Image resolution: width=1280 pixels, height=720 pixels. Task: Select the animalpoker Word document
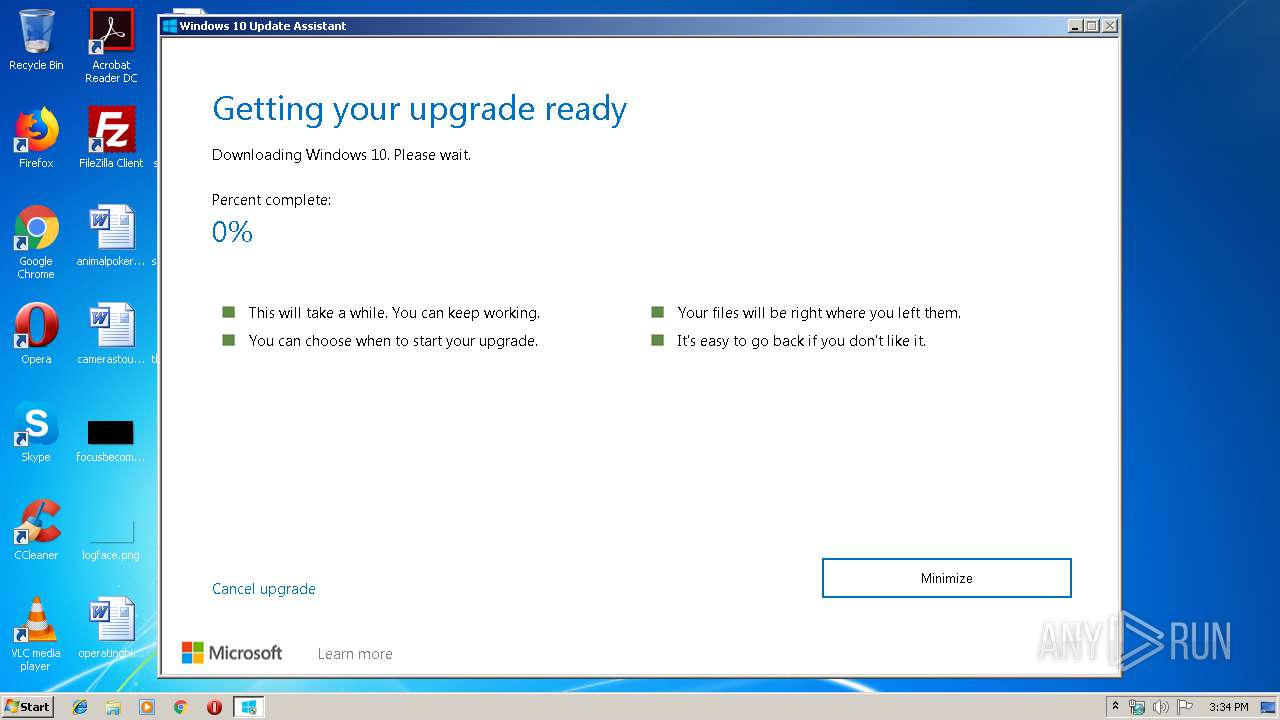click(x=111, y=236)
